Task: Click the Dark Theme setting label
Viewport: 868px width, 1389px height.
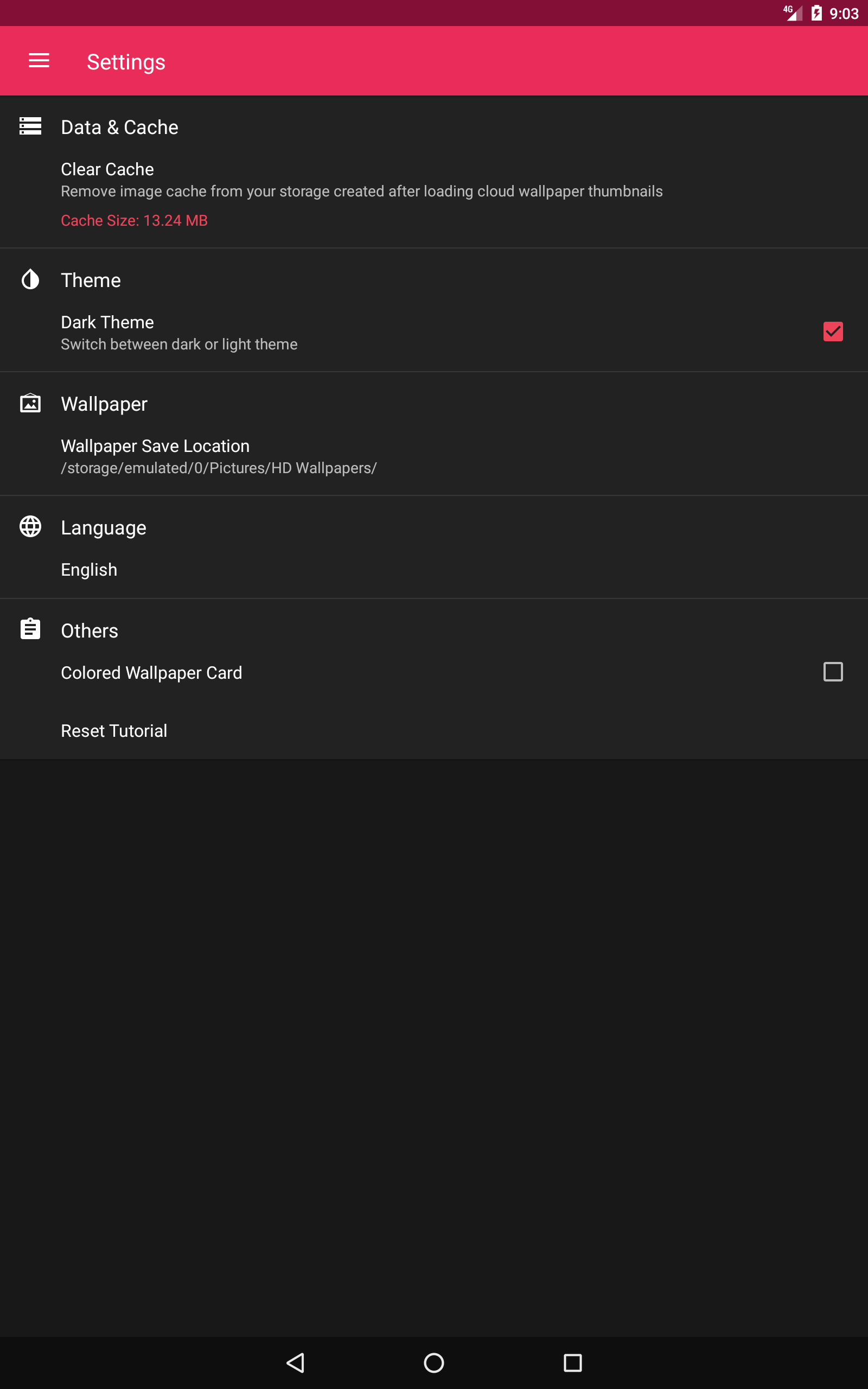Action: [107, 323]
